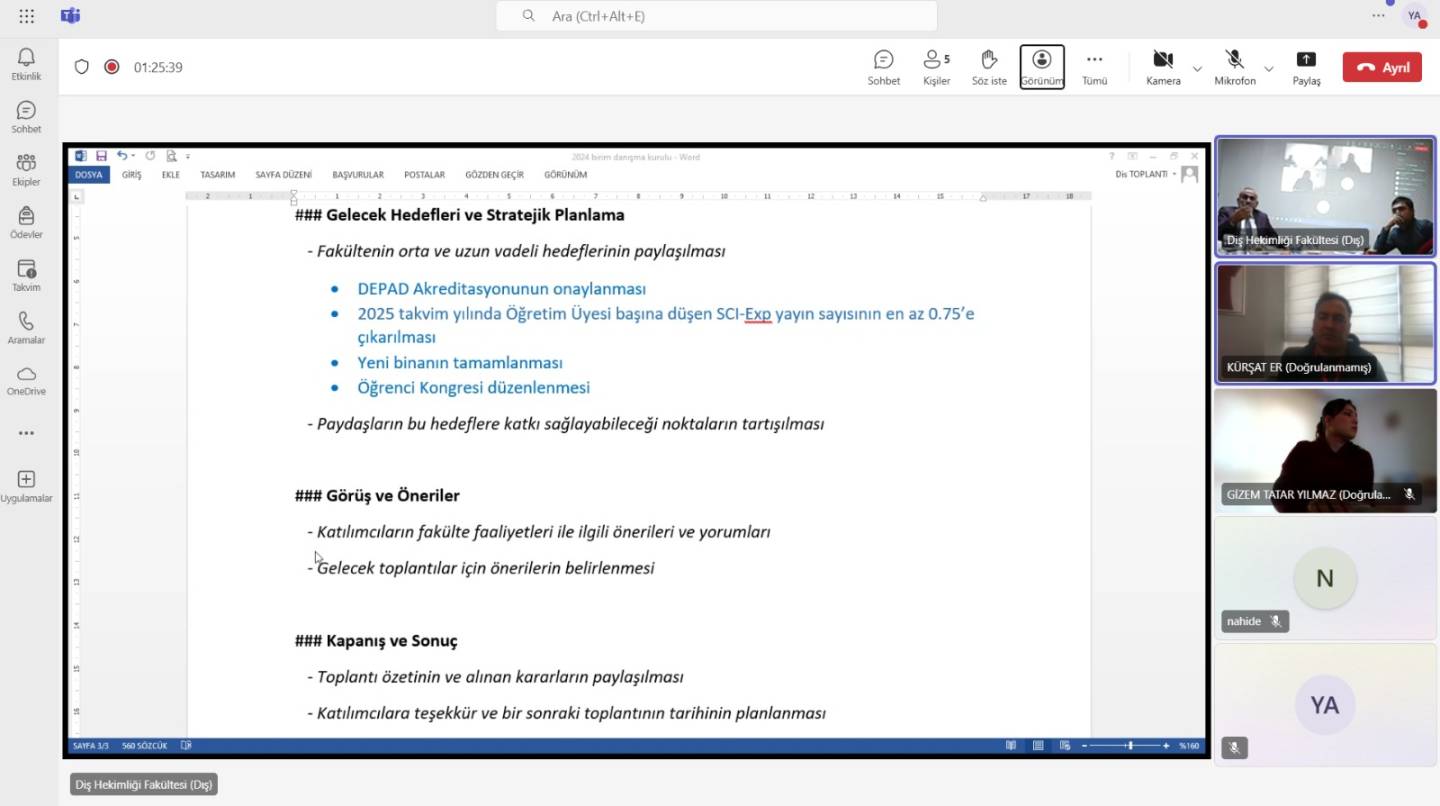Select nahide participant tile
Viewport: 1440px width, 806px height.
tap(1325, 577)
